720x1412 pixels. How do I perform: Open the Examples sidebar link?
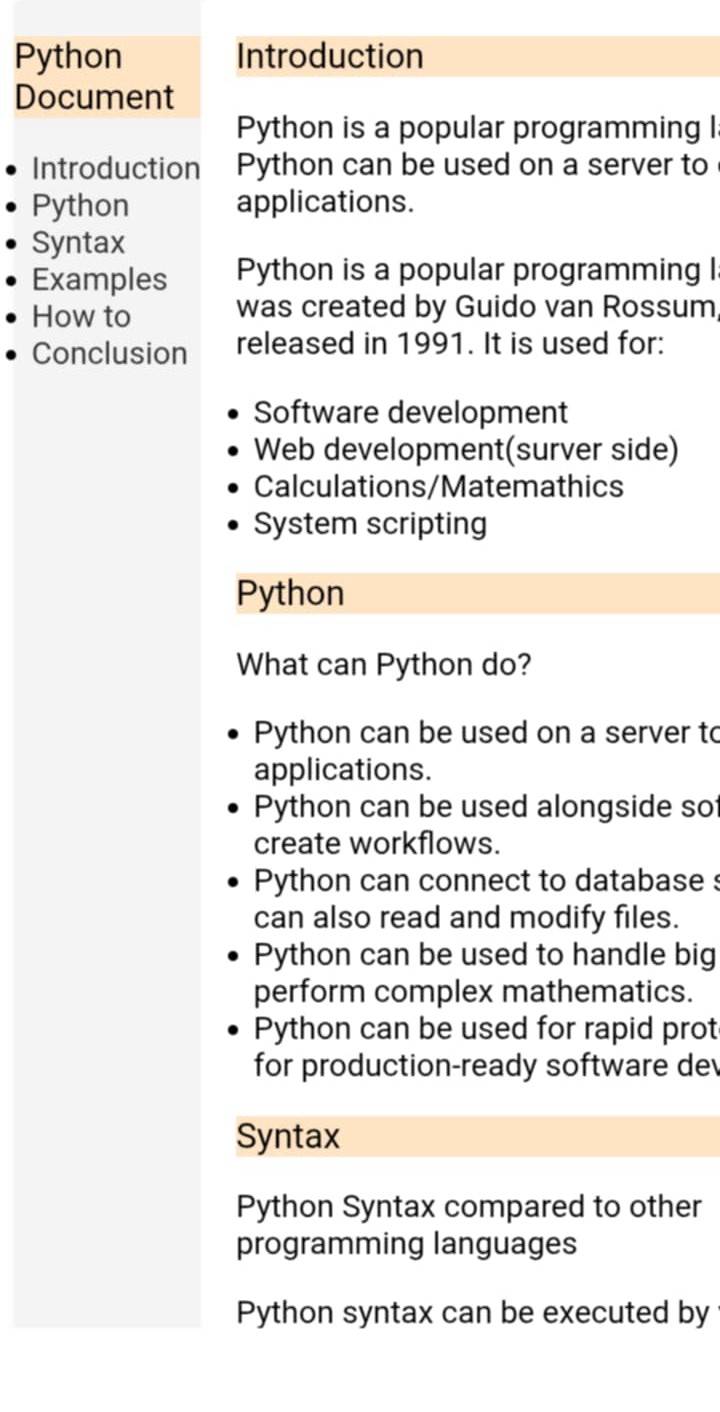[99, 279]
